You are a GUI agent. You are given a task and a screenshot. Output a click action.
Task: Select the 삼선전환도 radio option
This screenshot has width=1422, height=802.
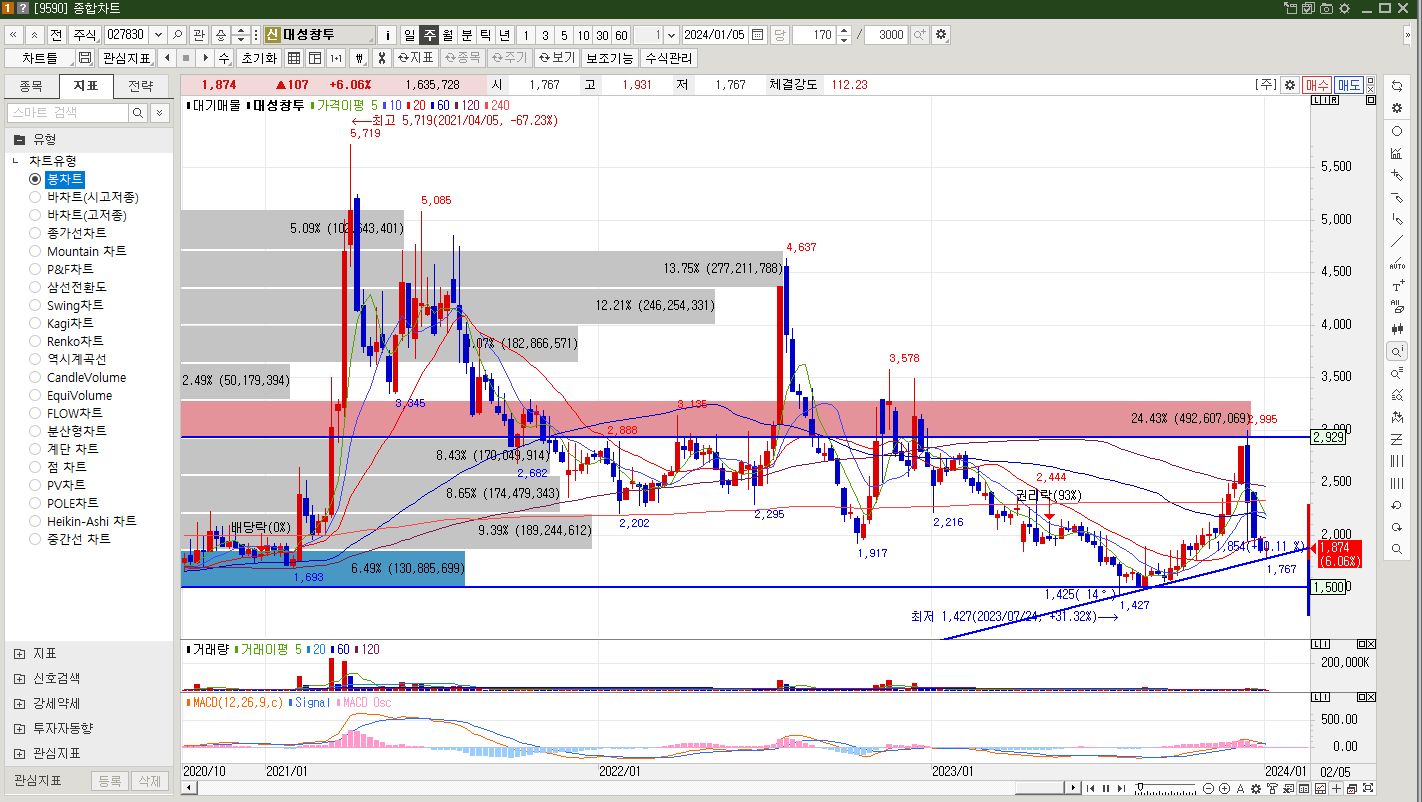pos(35,287)
